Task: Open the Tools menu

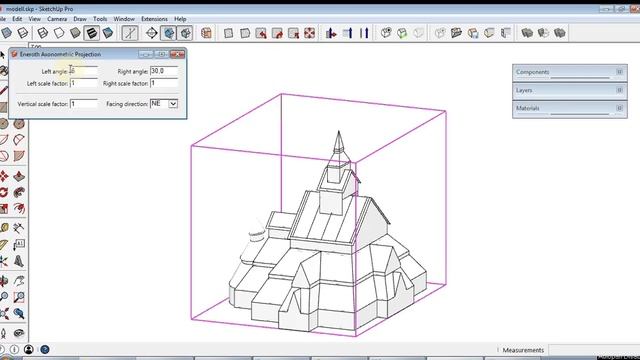Action: (100, 19)
